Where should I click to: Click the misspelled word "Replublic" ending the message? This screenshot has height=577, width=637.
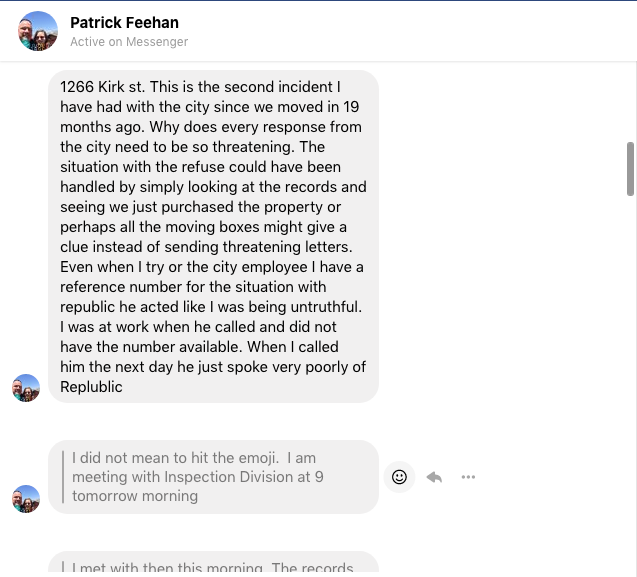pos(91,387)
